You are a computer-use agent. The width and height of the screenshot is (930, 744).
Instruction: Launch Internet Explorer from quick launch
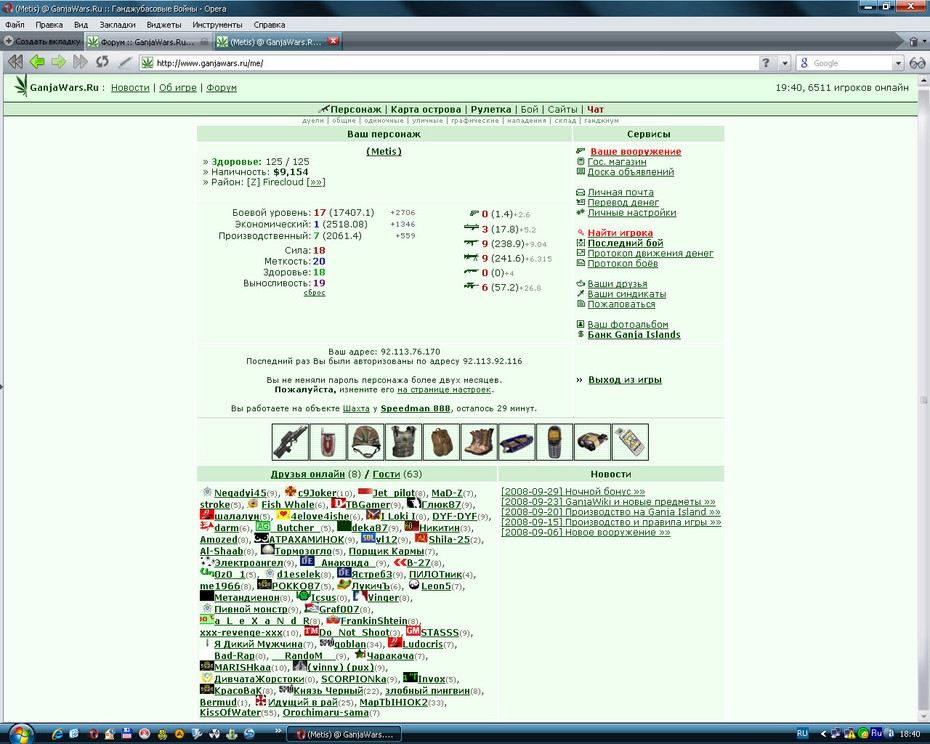coord(58,734)
